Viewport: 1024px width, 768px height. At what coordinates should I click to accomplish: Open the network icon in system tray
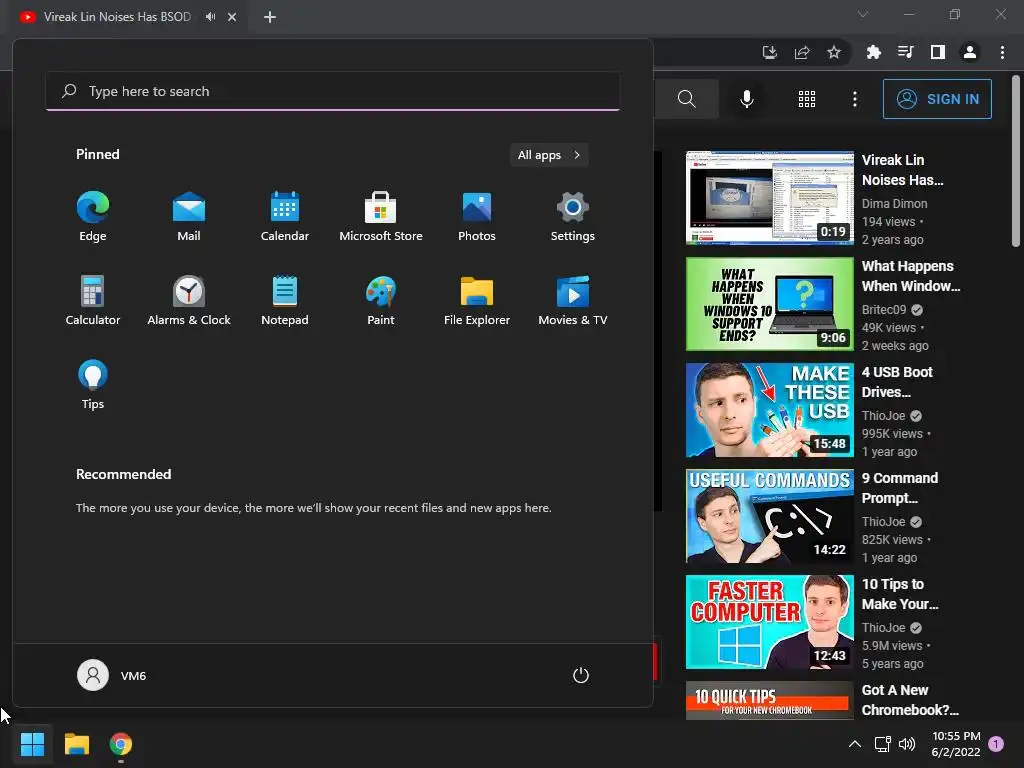click(x=882, y=744)
